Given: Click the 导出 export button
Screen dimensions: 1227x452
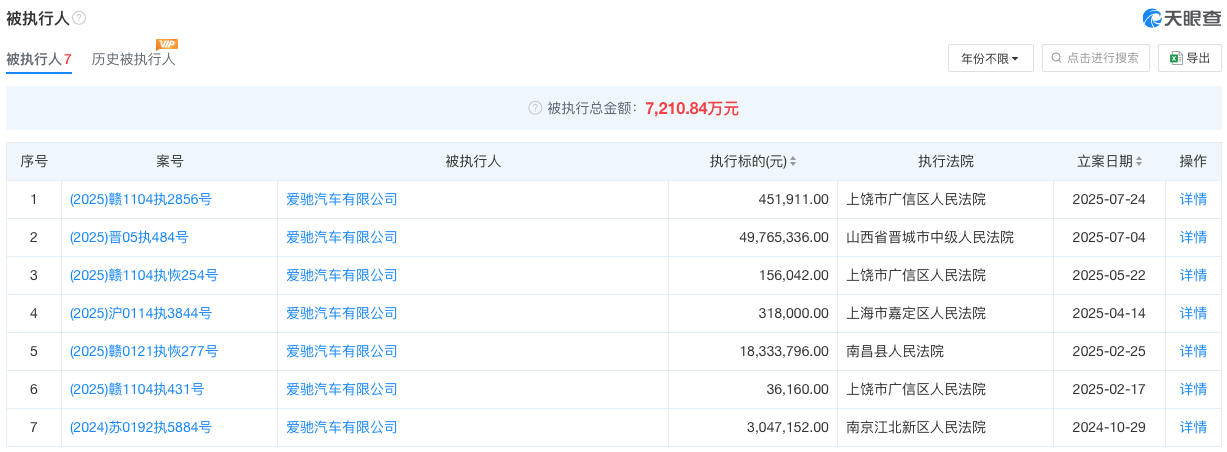Looking at the screenshot, I should click(1190, 58).
